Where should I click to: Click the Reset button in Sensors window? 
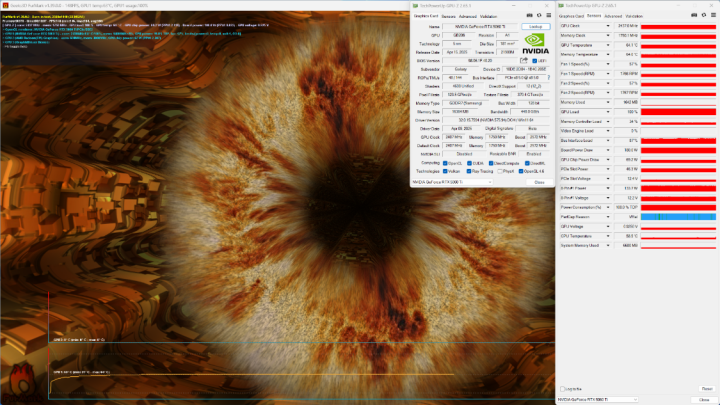(x=707, y=389)
